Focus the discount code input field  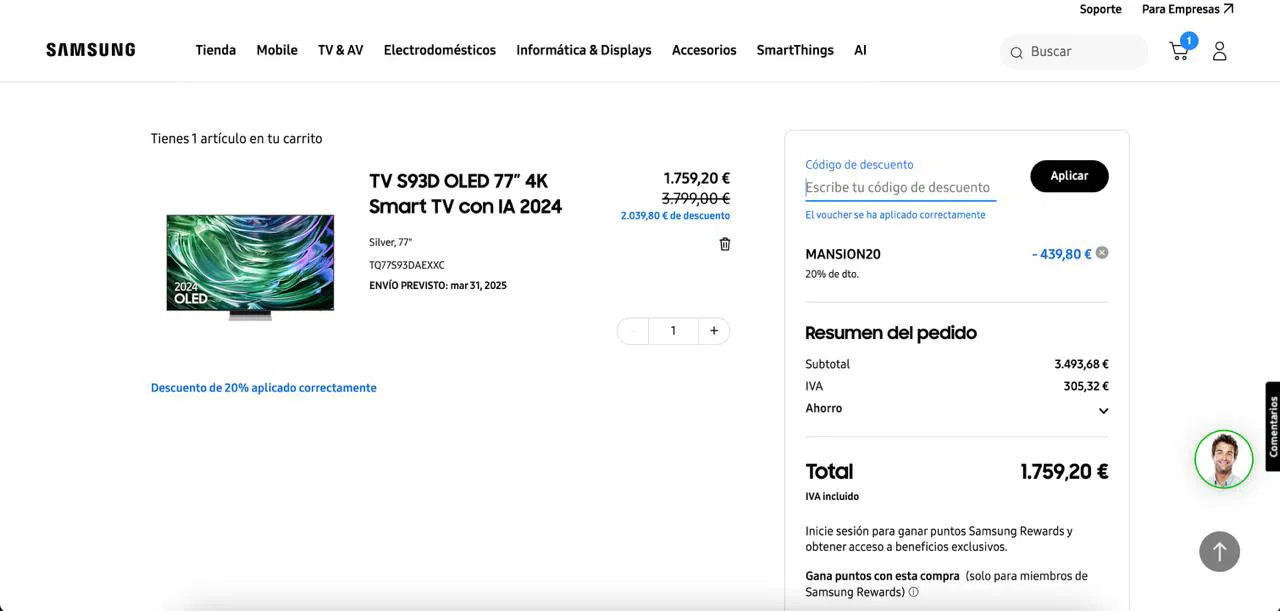click(x=900, y=187)
